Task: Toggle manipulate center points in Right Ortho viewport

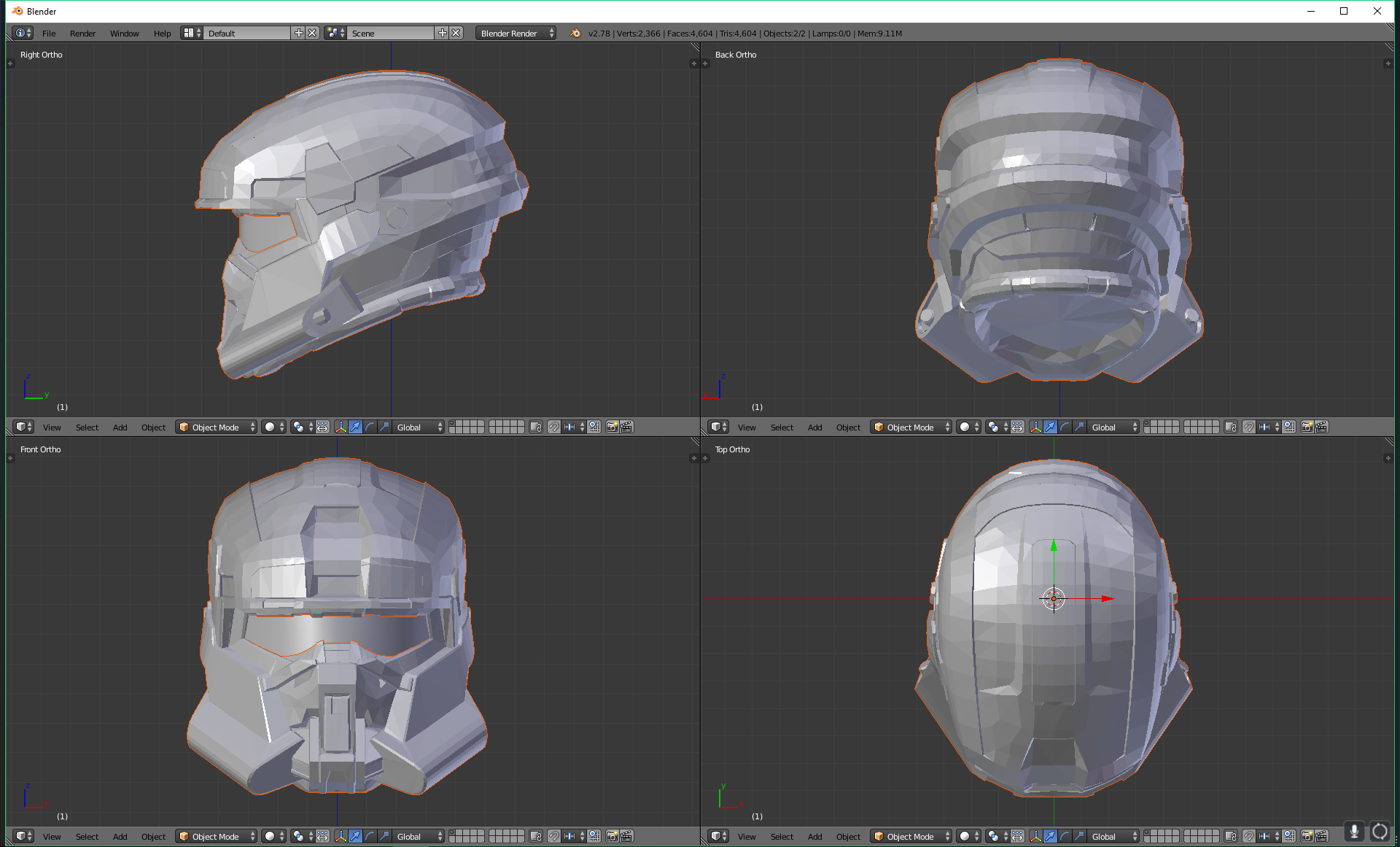Action: [x=322, y=427]
